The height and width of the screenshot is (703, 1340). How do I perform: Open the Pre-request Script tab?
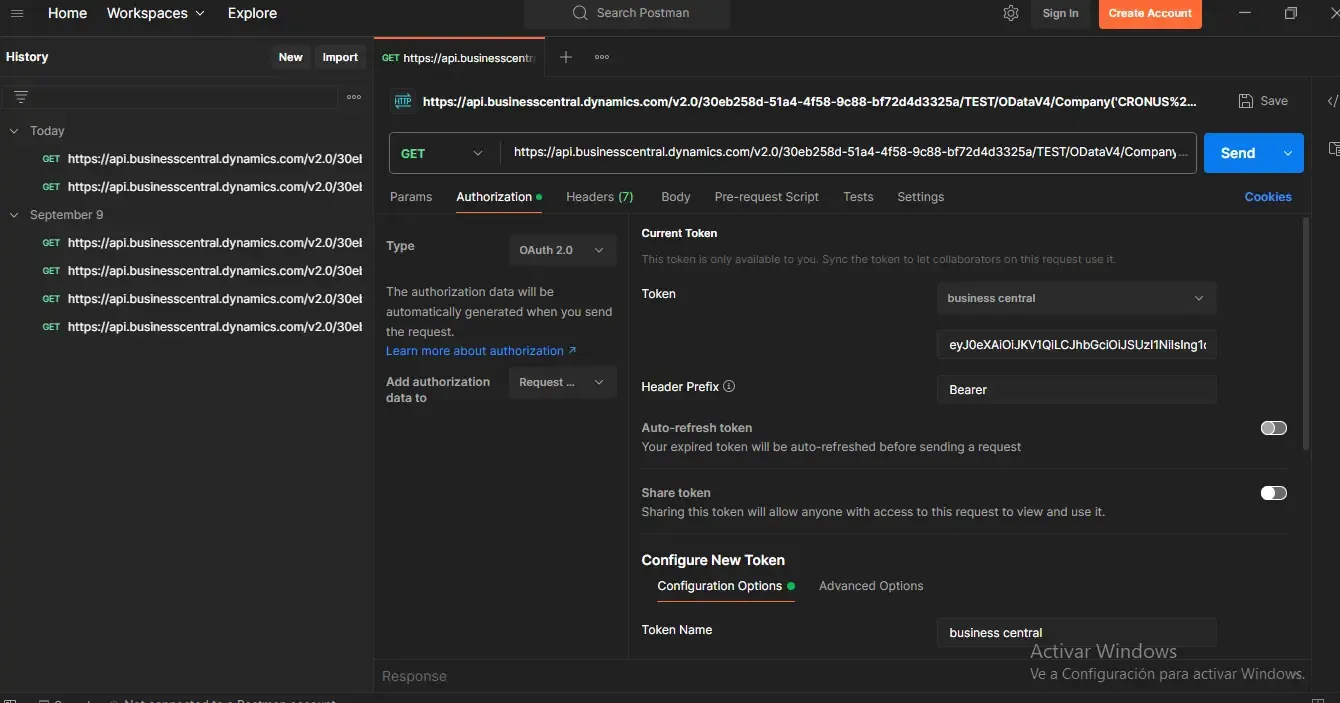coord(766,197)
